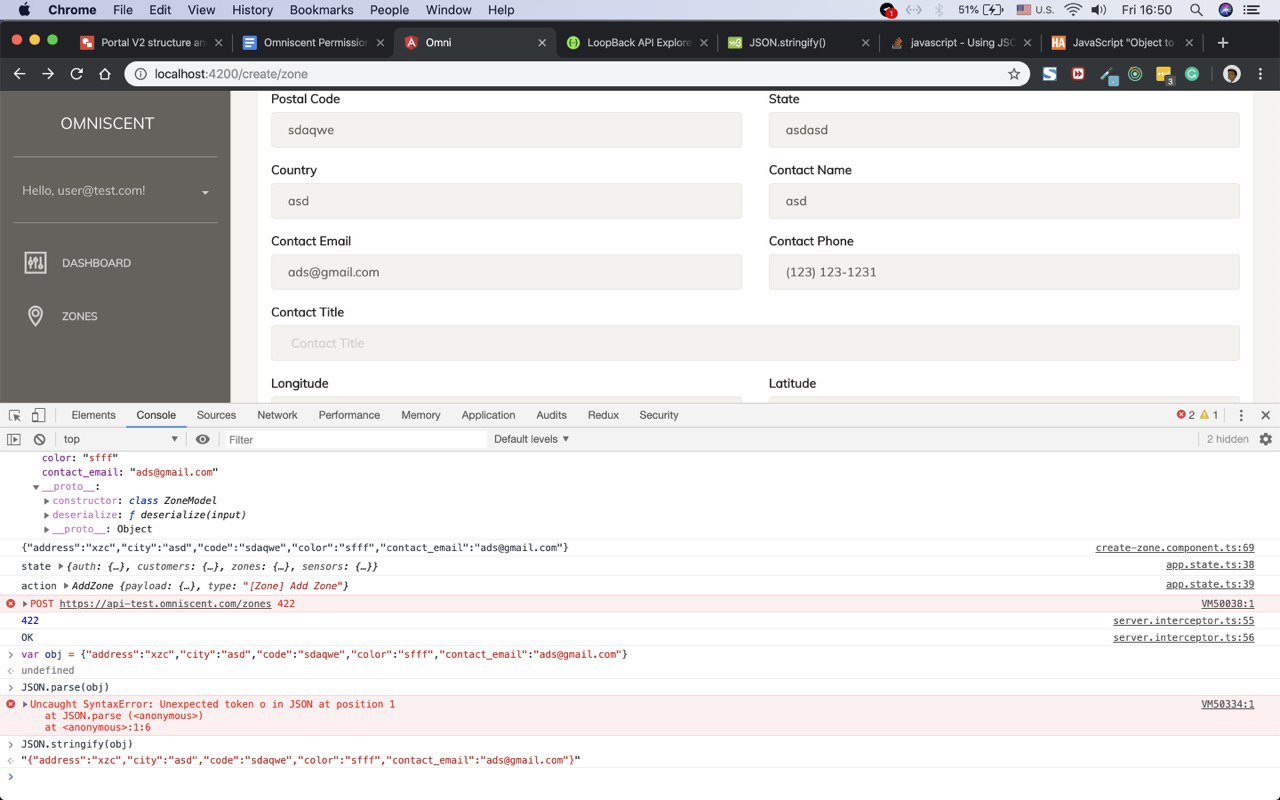The image size is (1280, 800).
Task: Click the Zones location pin icon
Action: [x=35, y=316]
